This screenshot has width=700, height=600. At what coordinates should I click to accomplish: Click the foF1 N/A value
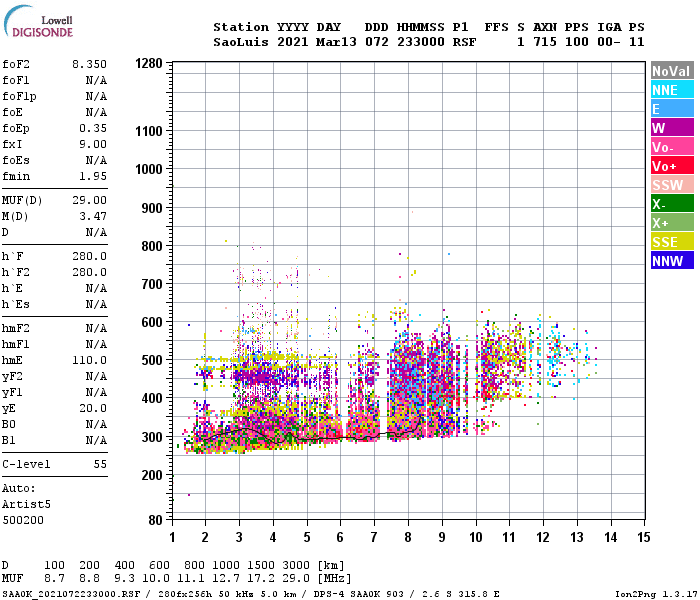pos(96,80)
